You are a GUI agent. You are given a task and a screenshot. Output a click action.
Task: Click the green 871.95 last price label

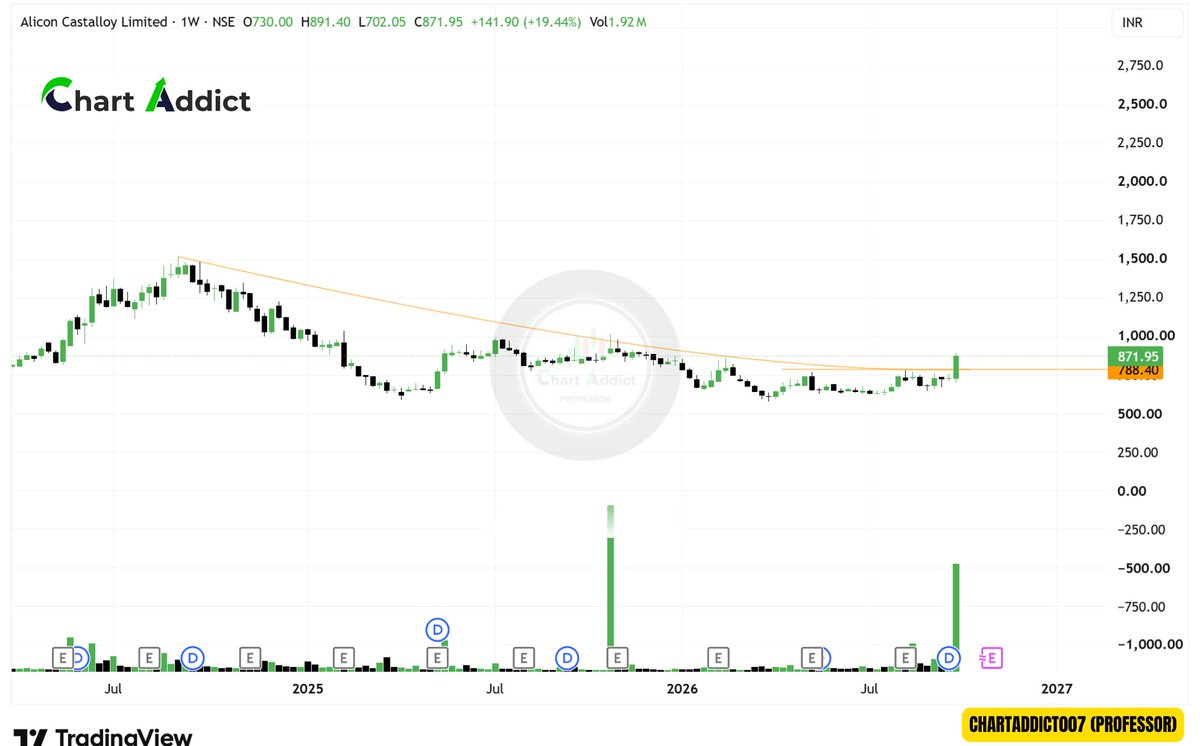[1137, 356]
